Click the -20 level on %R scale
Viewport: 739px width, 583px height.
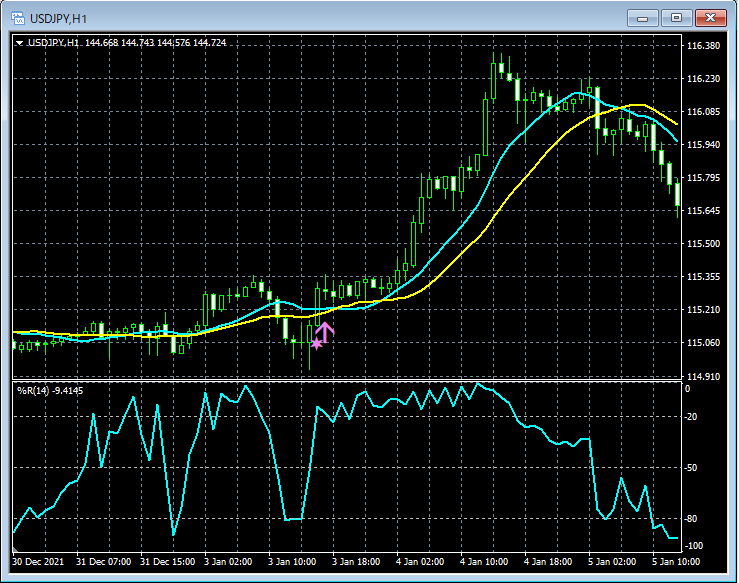691,417
